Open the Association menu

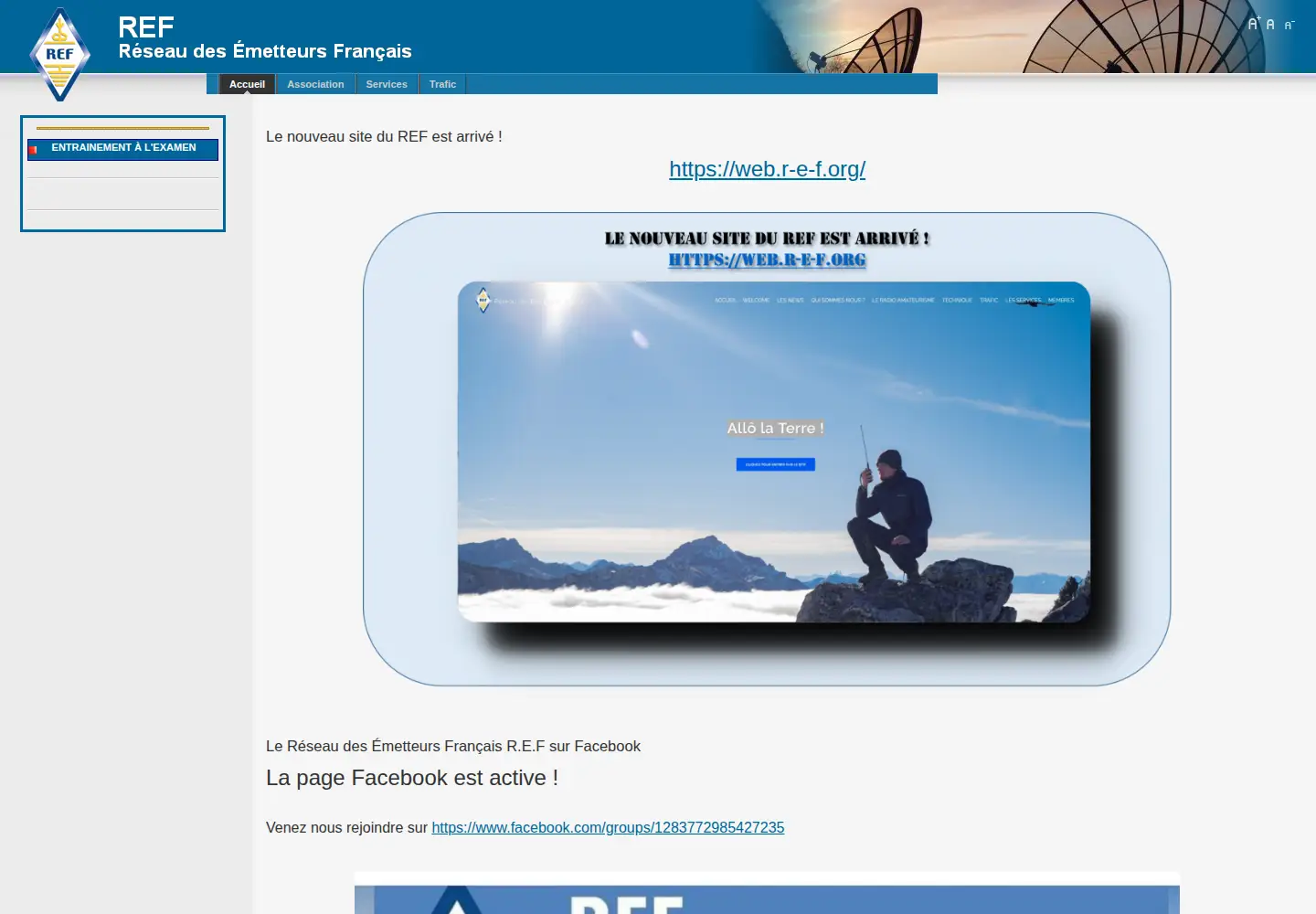(315, 84)
